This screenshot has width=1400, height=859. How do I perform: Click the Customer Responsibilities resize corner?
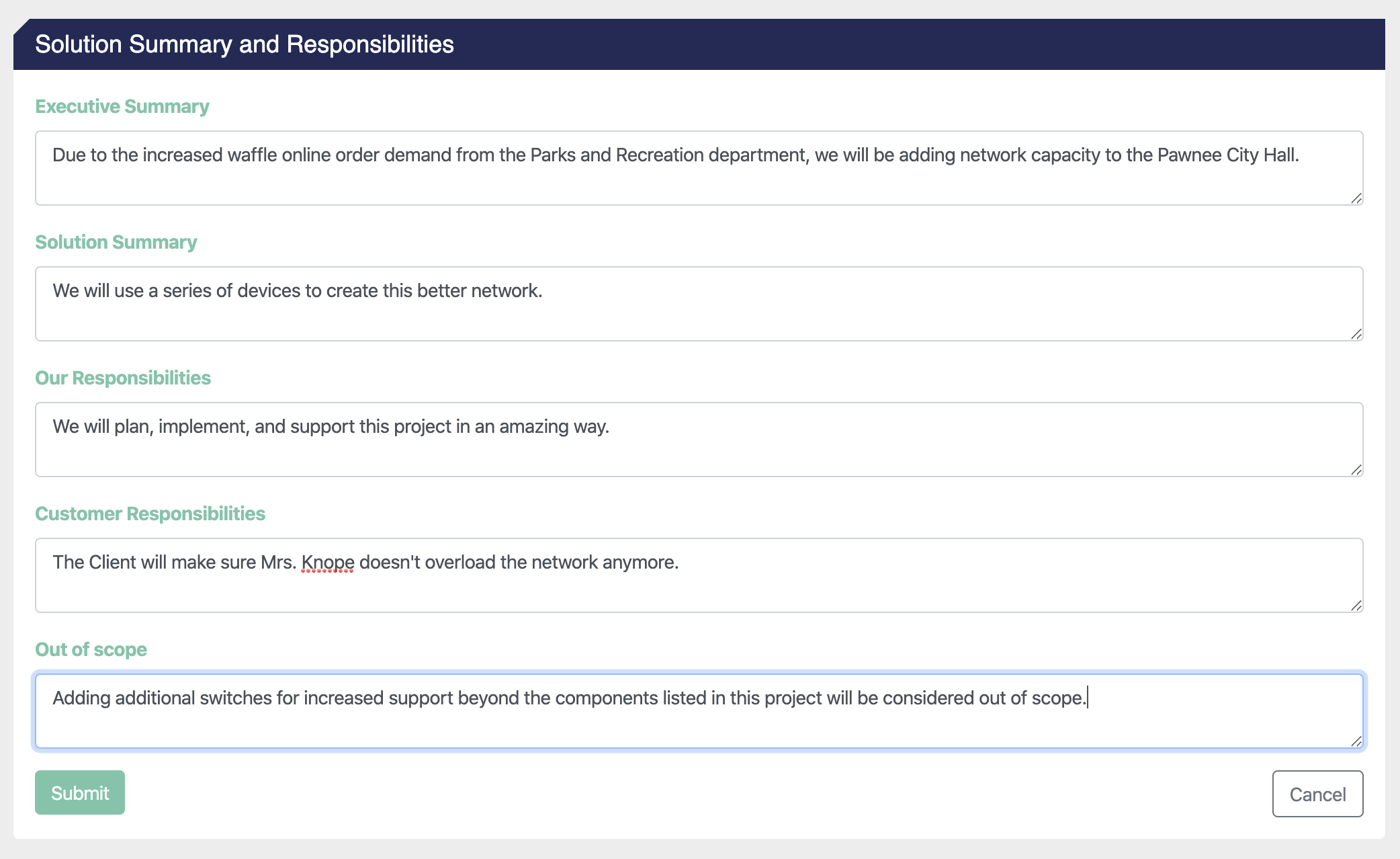[1356, 606]
